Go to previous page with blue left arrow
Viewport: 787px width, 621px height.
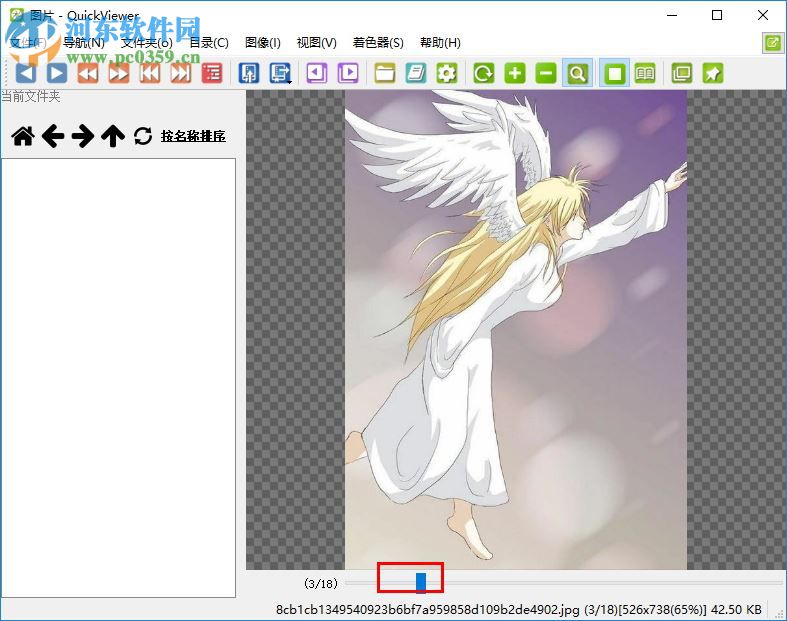26,73
